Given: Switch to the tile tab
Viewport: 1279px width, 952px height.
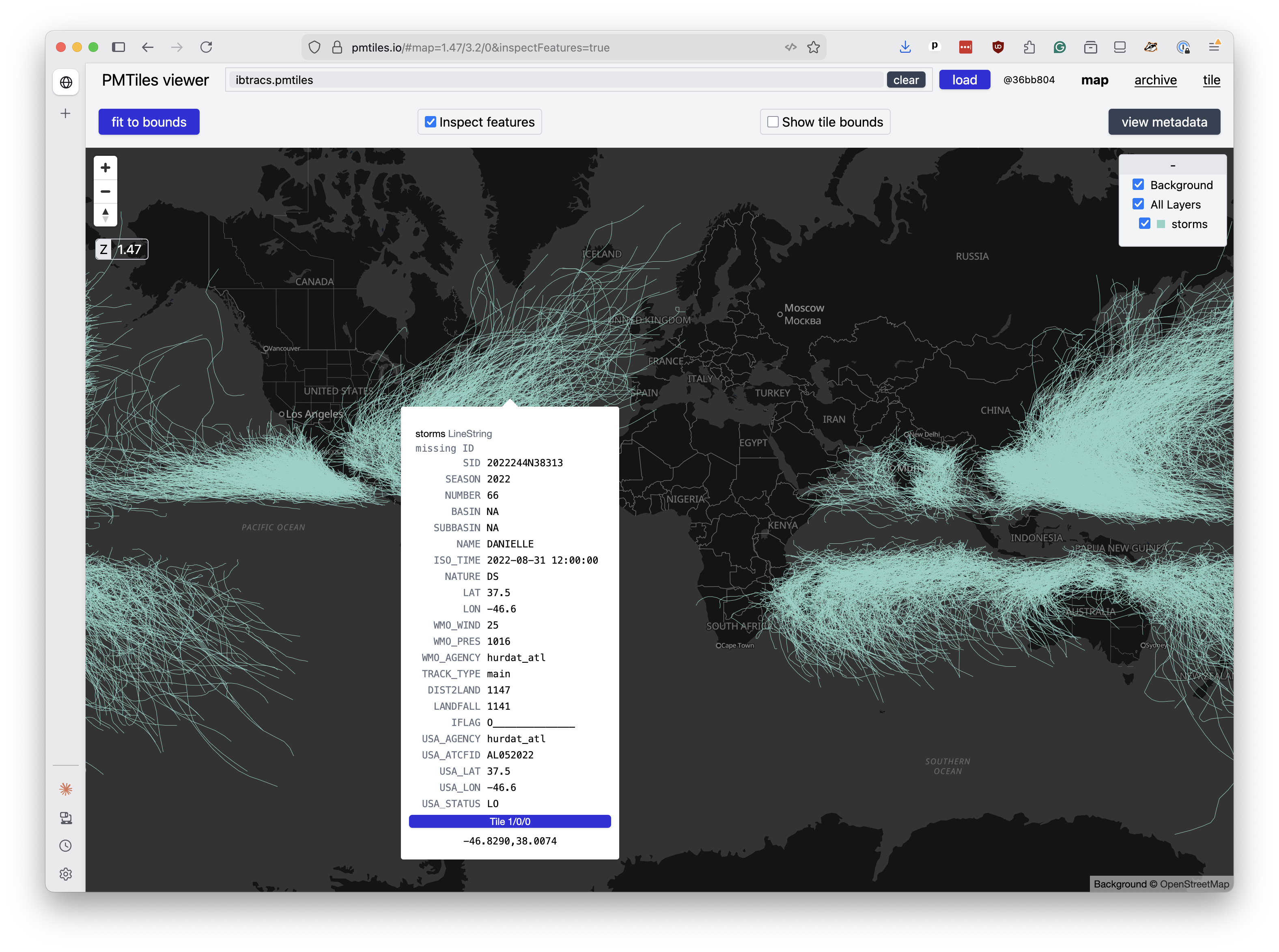Looking at the screenshot, I should pyautogui.click(x=1211, y=80).
